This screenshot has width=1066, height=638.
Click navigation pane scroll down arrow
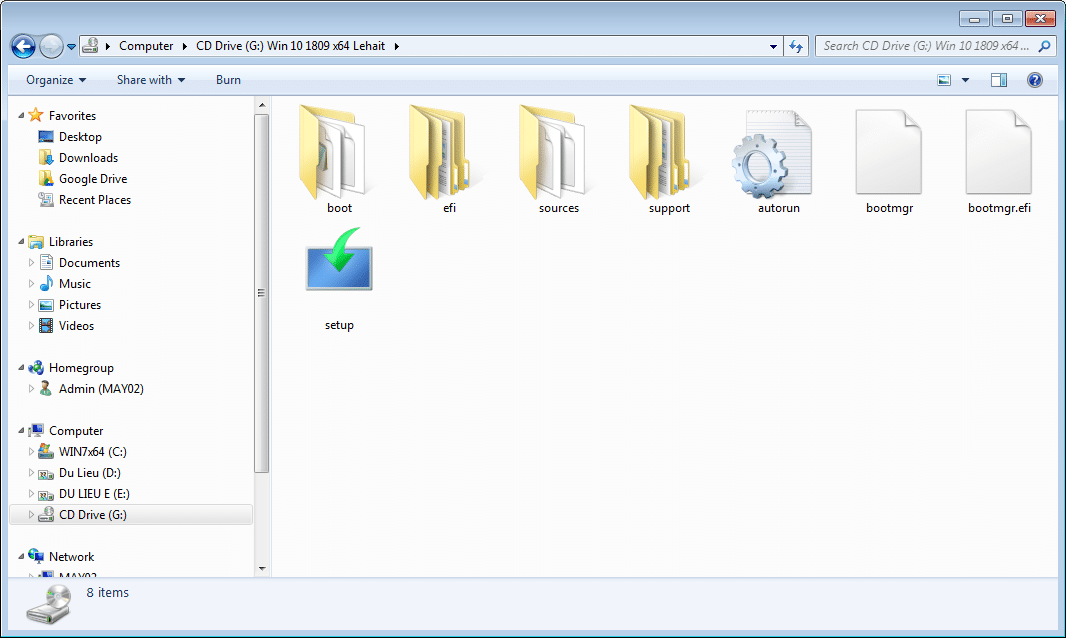coord(262,569)
